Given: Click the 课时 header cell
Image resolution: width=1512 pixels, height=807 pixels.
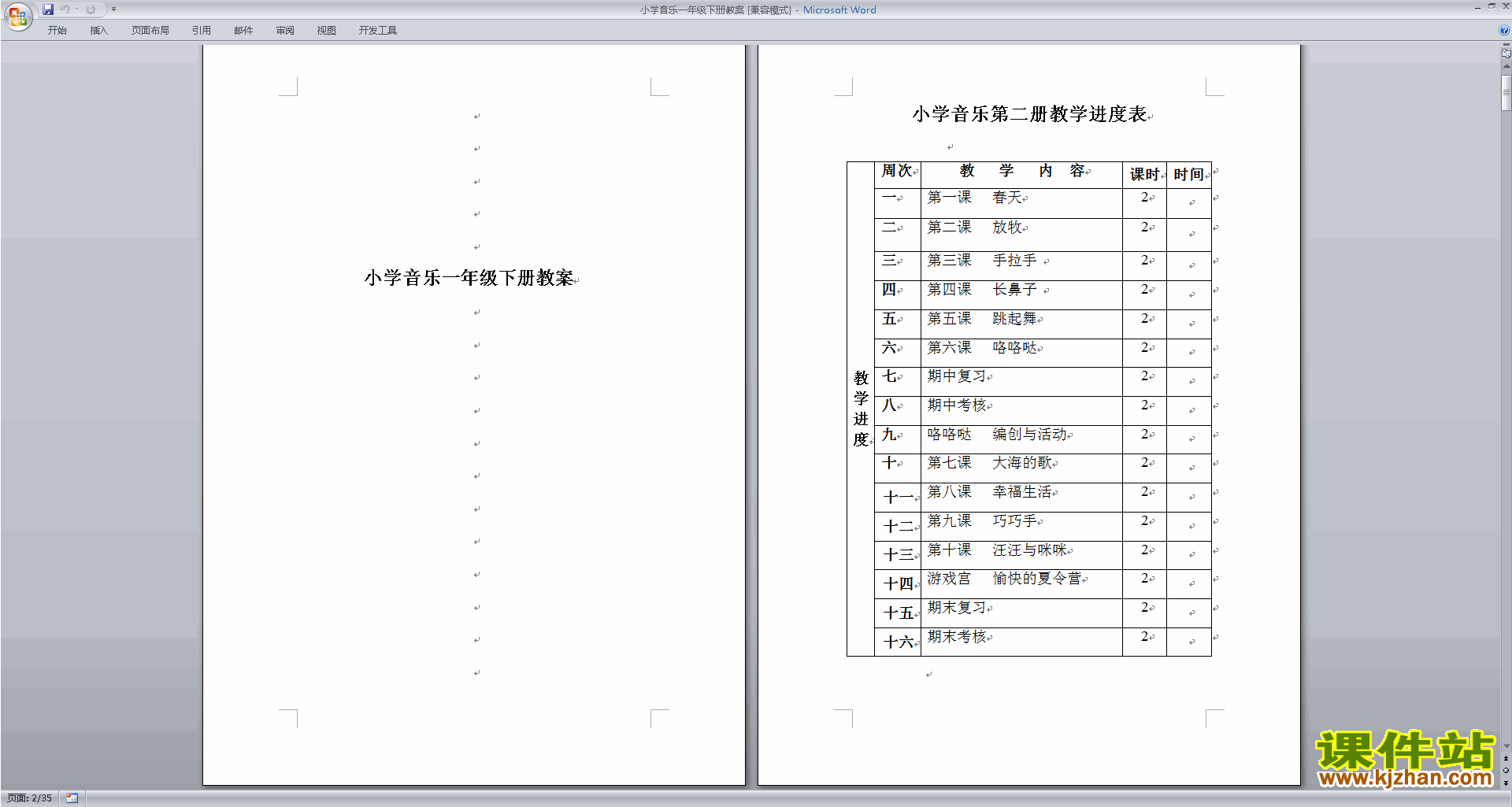Looking at the screenshot, I should [x=1145, y=175].
